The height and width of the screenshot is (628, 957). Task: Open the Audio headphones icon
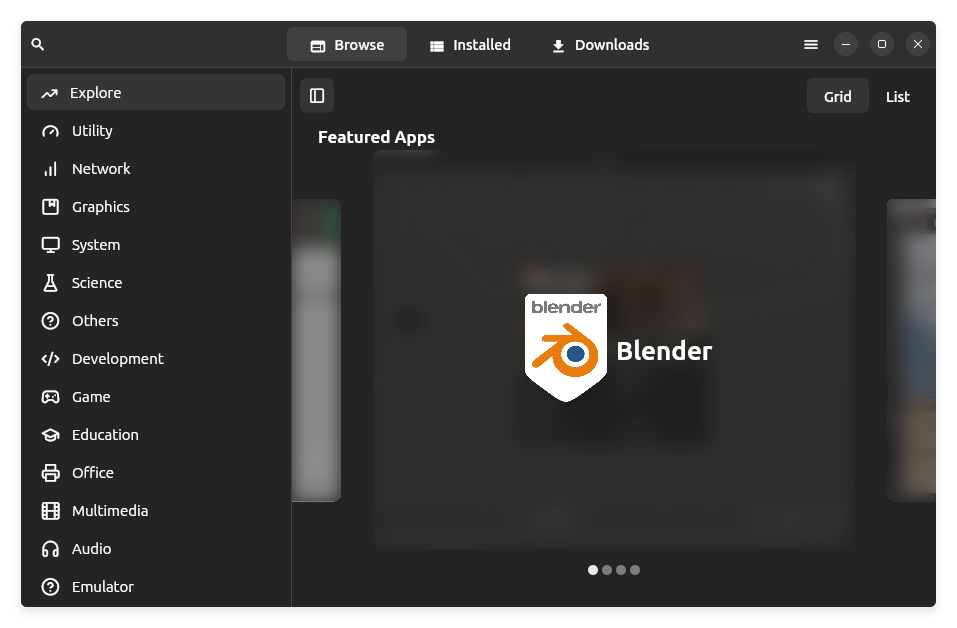[x=50, y=549]
